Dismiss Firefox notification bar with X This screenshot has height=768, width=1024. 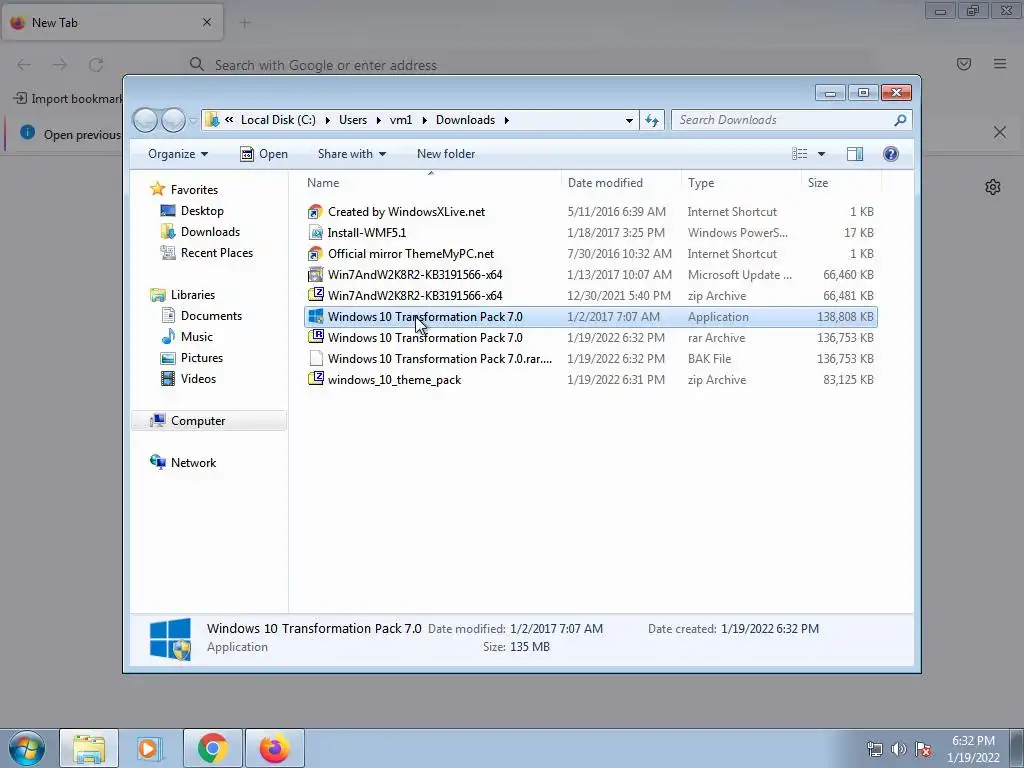click(x=999, y=133)
